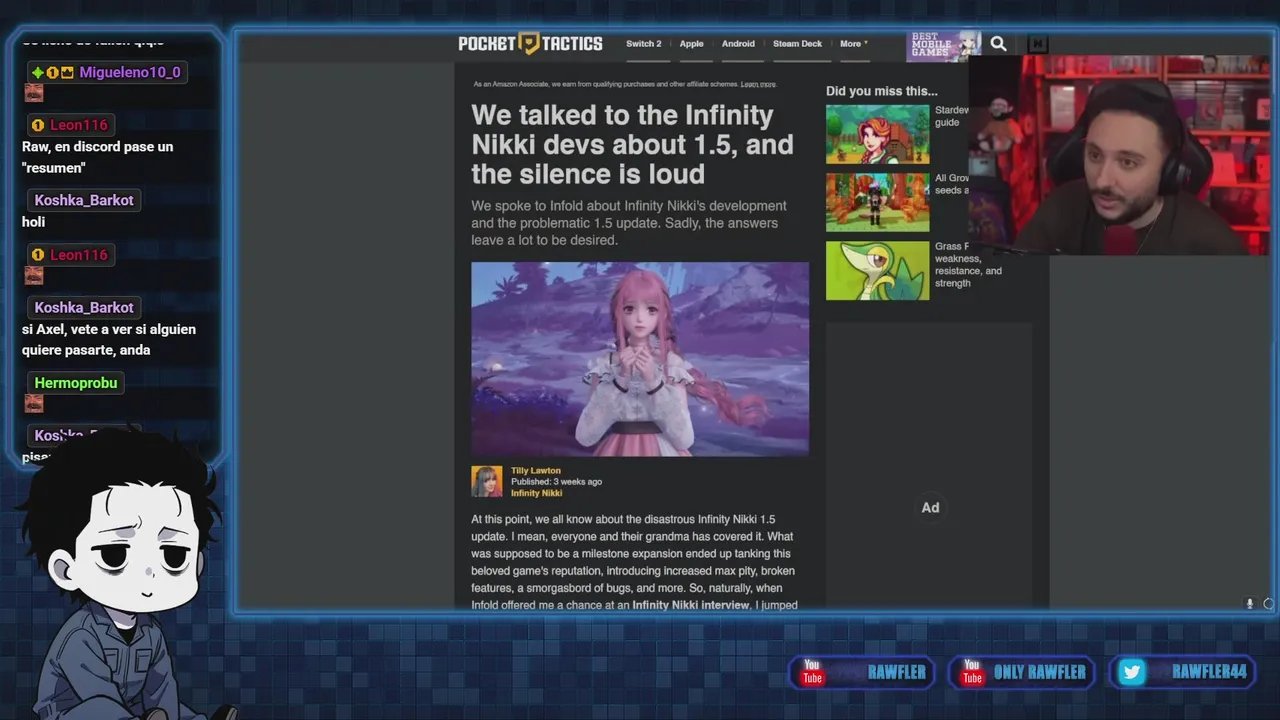The width and height of the screenshot is (1280, 720).
Task: Click the Koshka_Barkot username above si Axel message
Action: point(84,307)
